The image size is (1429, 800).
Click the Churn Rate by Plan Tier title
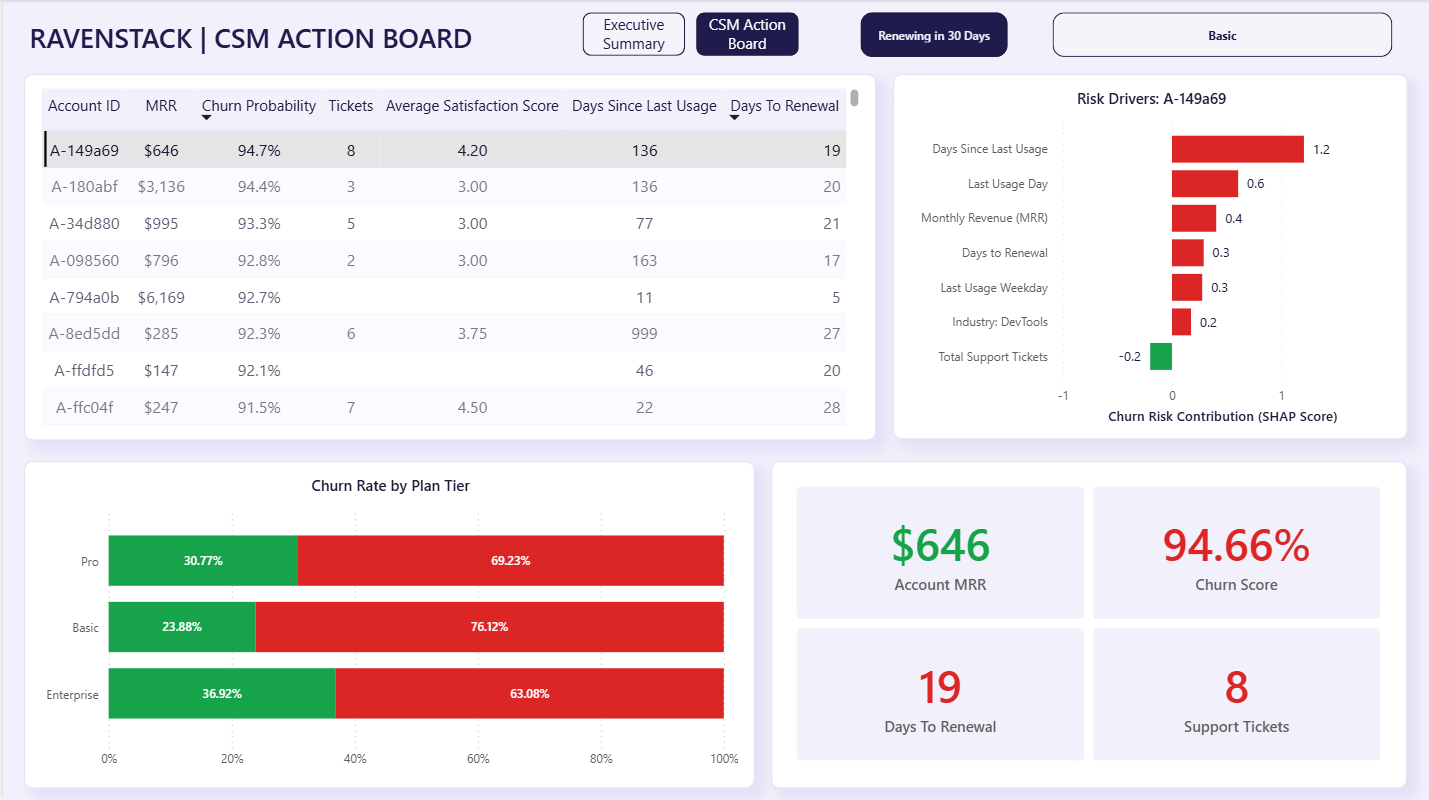(x=391, y=486)
